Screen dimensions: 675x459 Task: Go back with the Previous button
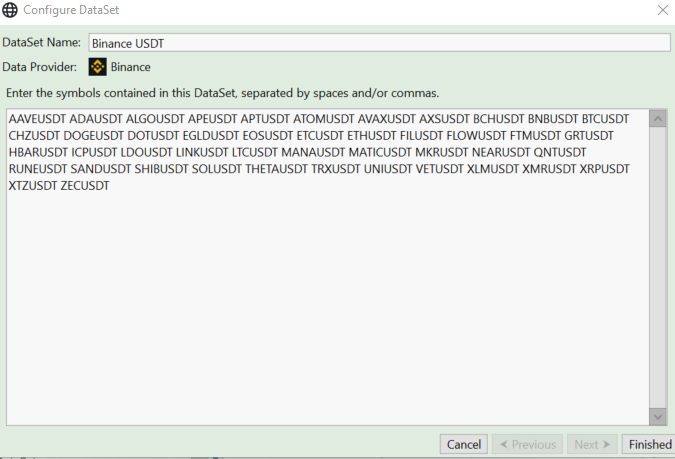[529, 444]
